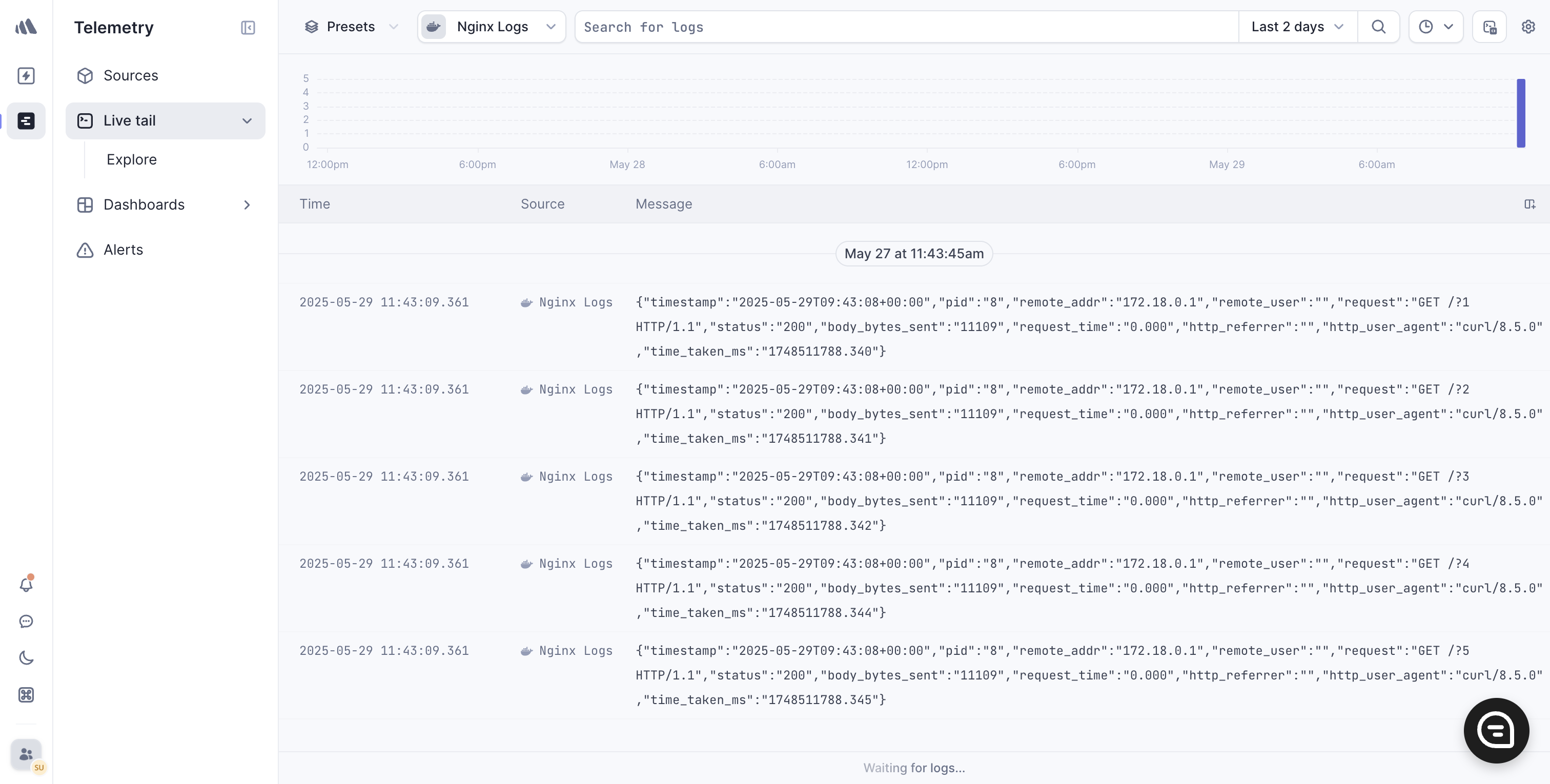Open notifications bell icon
The image size is (1550, 784).
pos(26,585)
